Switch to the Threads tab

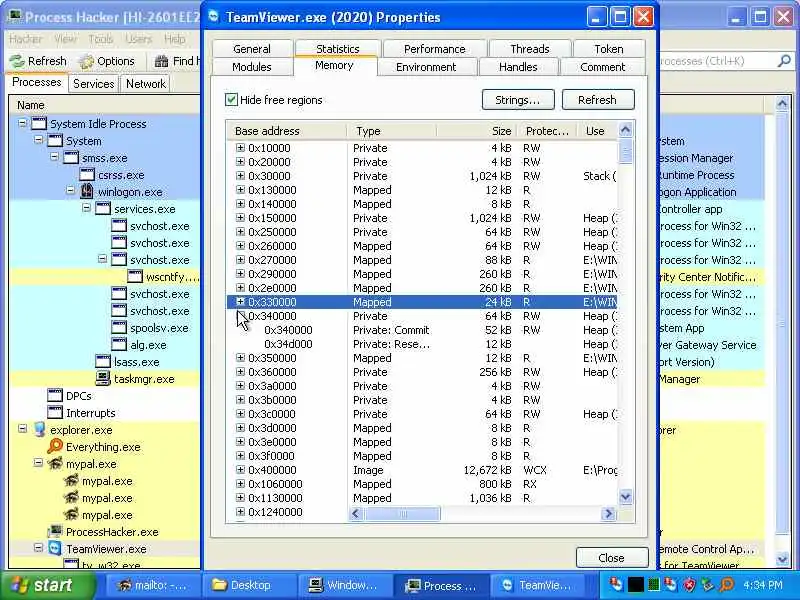(530, 49)
